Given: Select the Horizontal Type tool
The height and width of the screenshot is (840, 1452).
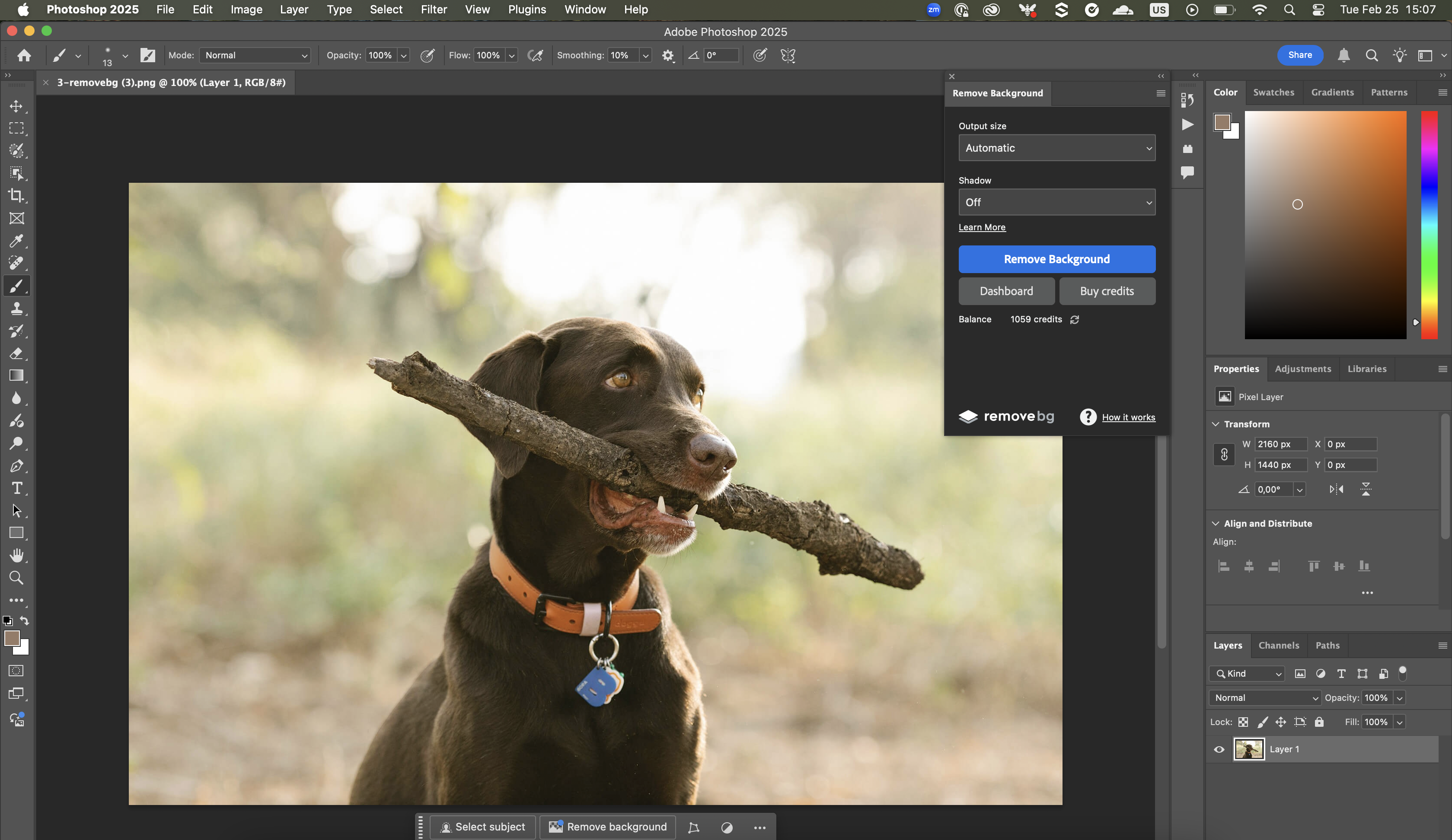Looking at the screenshot, I should point(16,488).
